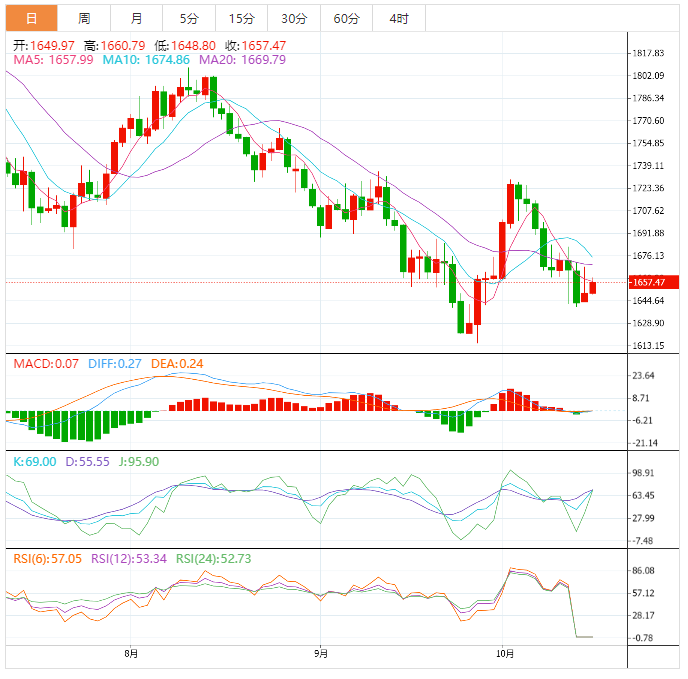
Task: Switch to the 月 monthly tab
Action: [136, 18]
